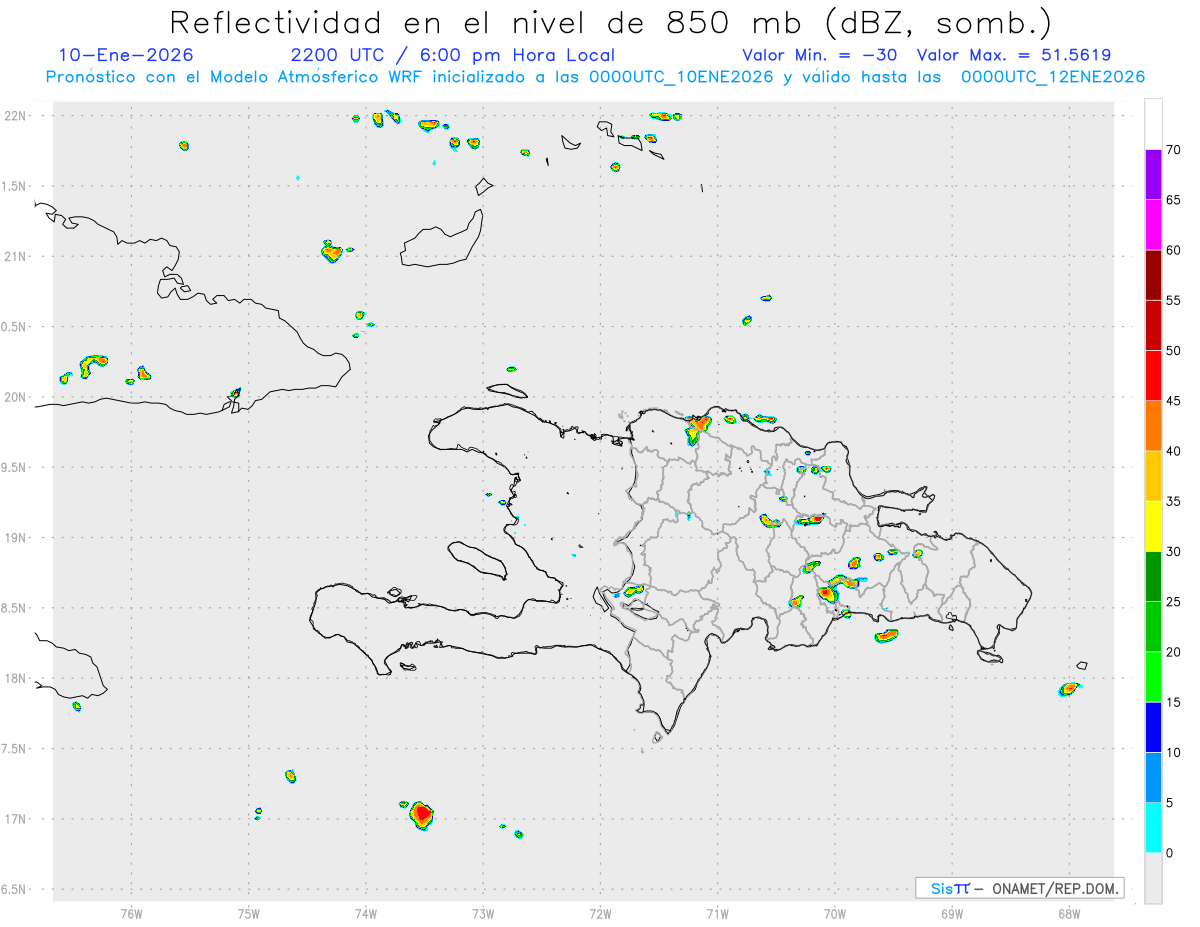Pick the solid blue 10–15 dBZ band
The width and height of the screenshot is (1200, 927).
(1153, 727)
